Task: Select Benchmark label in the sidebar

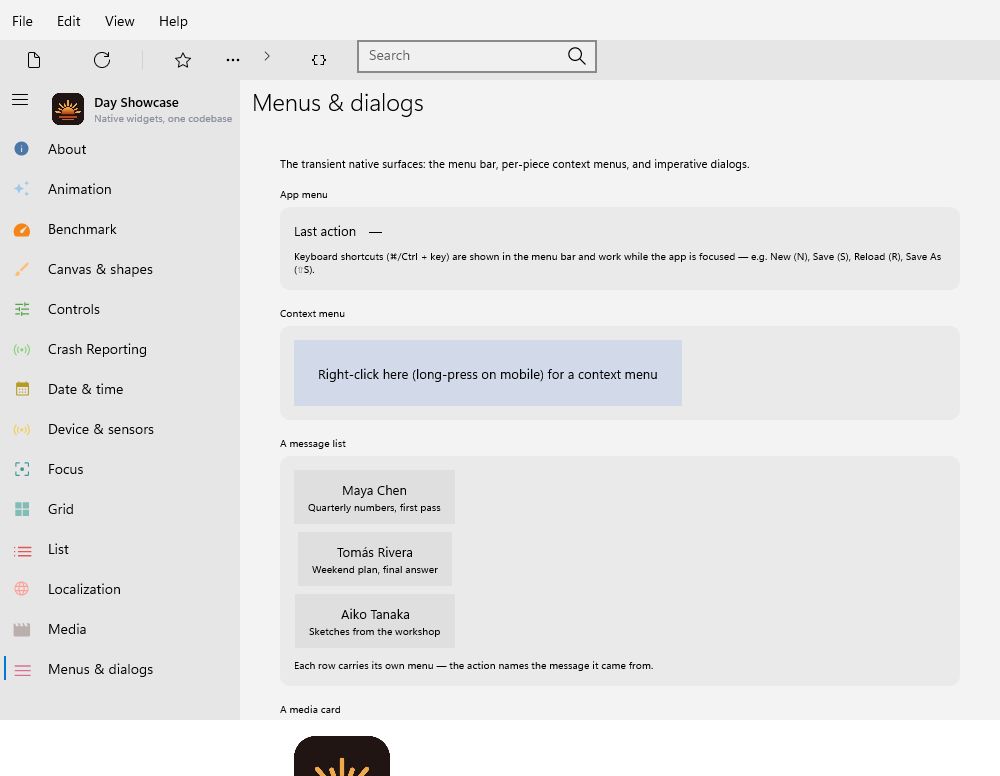Action: click(82, 230)
